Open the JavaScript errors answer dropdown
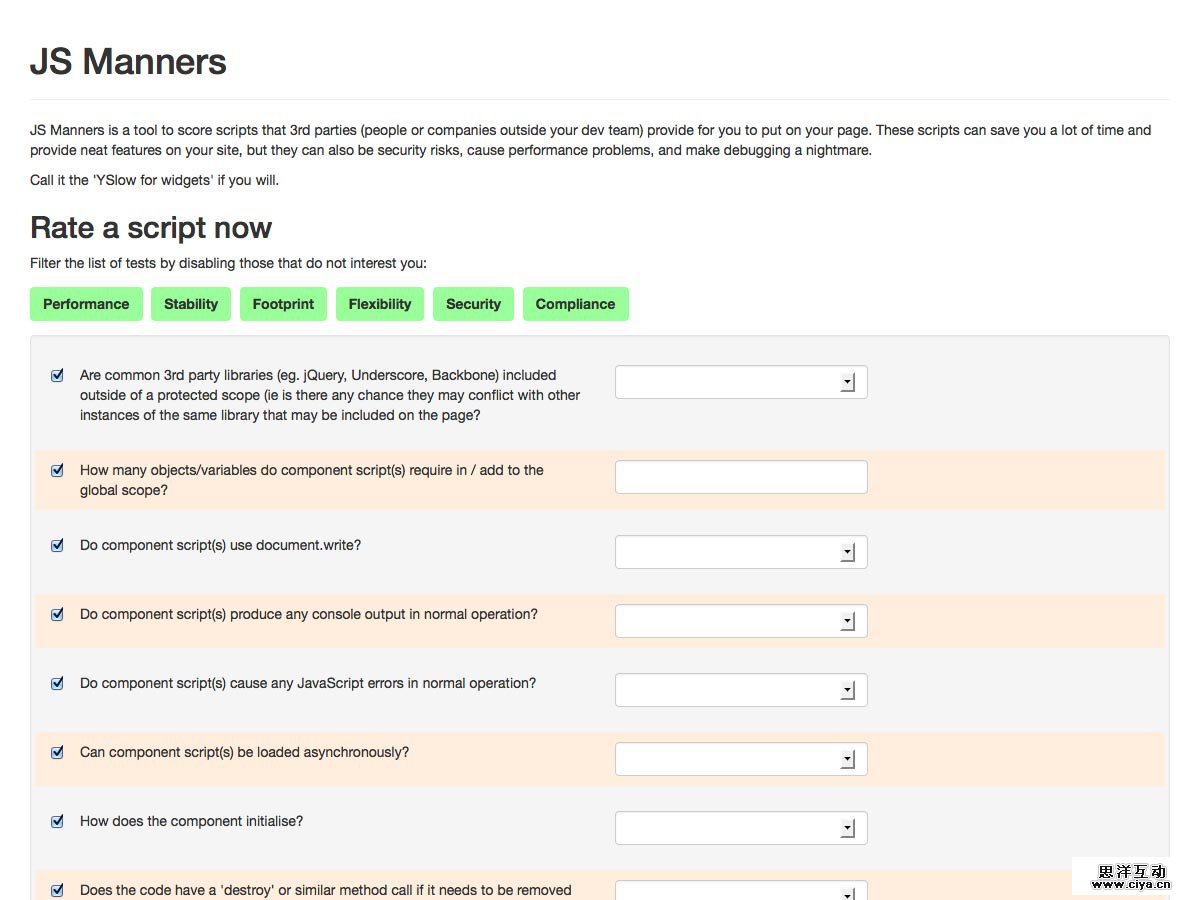 click(x=741, y=690)
